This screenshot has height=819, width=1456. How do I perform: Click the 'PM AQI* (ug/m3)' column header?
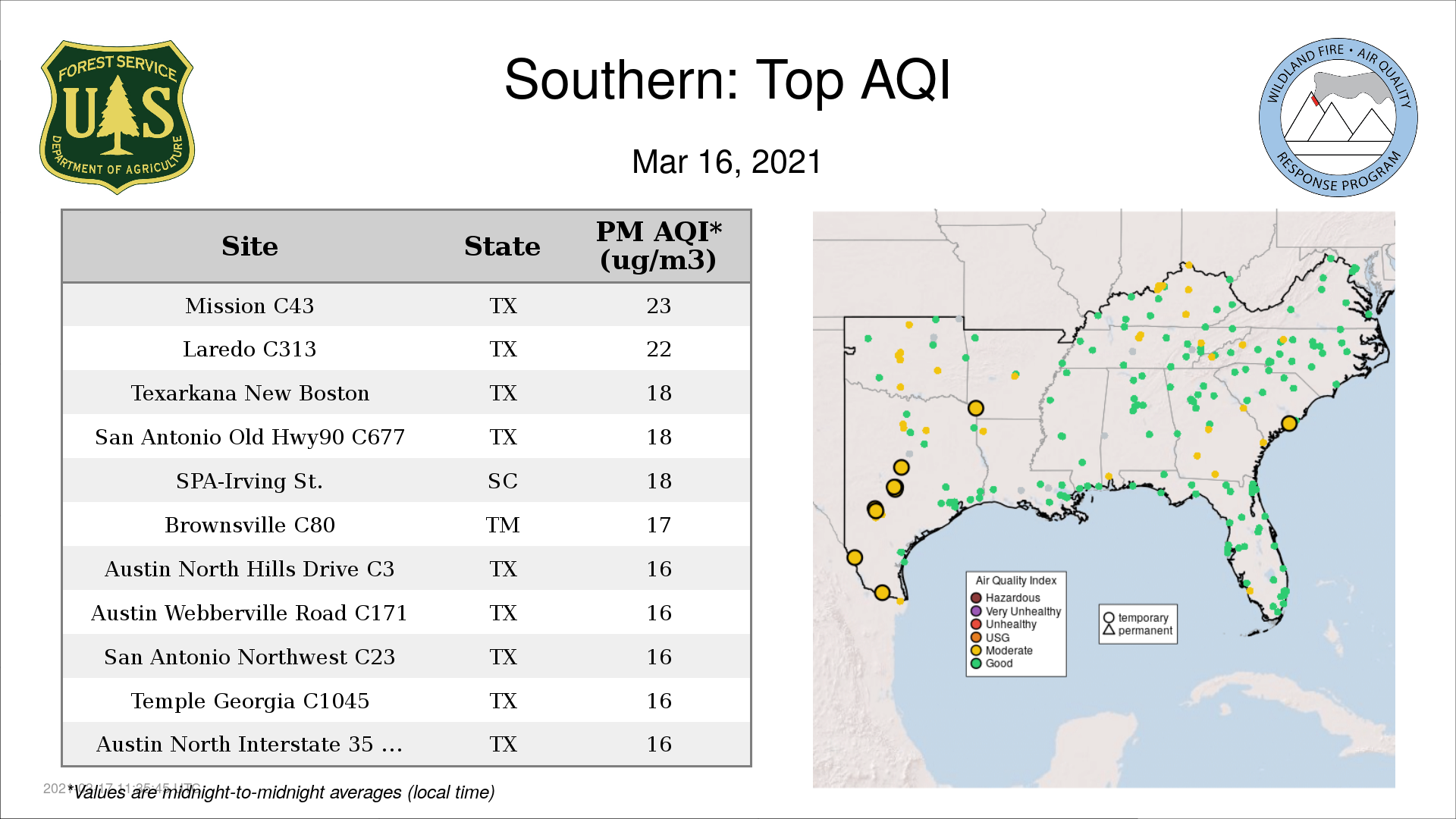click(x=658, y=246)
